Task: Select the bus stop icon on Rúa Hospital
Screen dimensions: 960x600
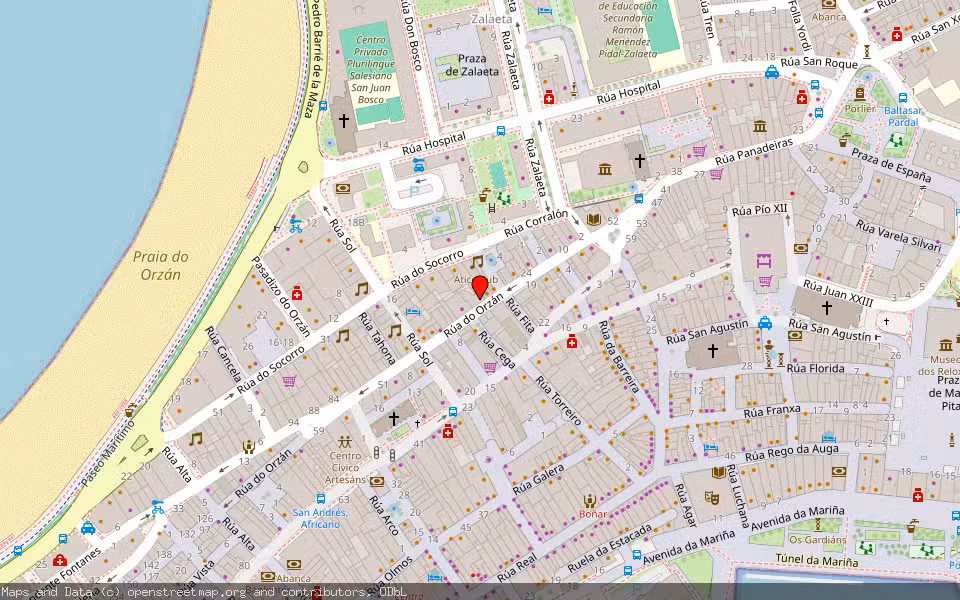Action: pyautogui.click(x=500, y=133)
